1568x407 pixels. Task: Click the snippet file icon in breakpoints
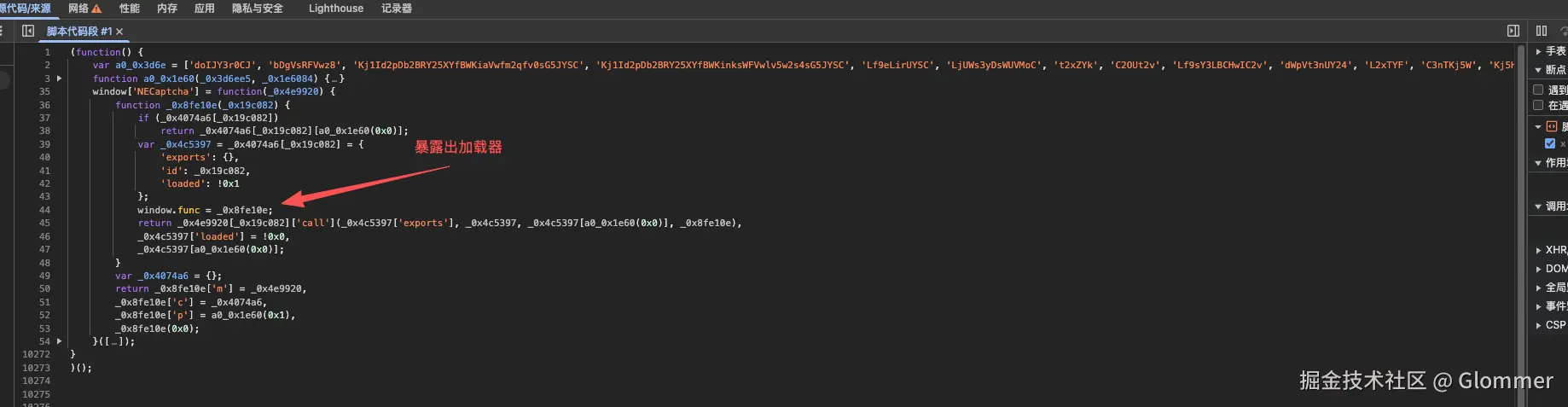tap(1552, 126)
